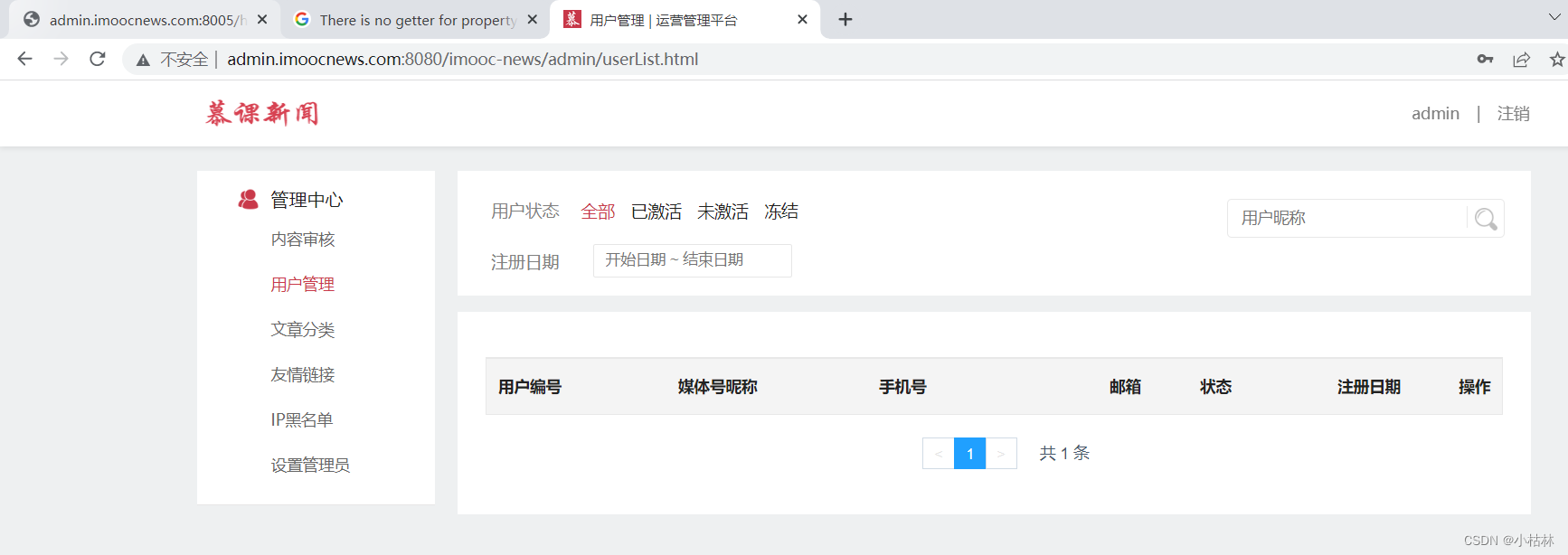1568x555 pixels.
Task: Click the browser back arrow
Action: [x=24, y=60]
